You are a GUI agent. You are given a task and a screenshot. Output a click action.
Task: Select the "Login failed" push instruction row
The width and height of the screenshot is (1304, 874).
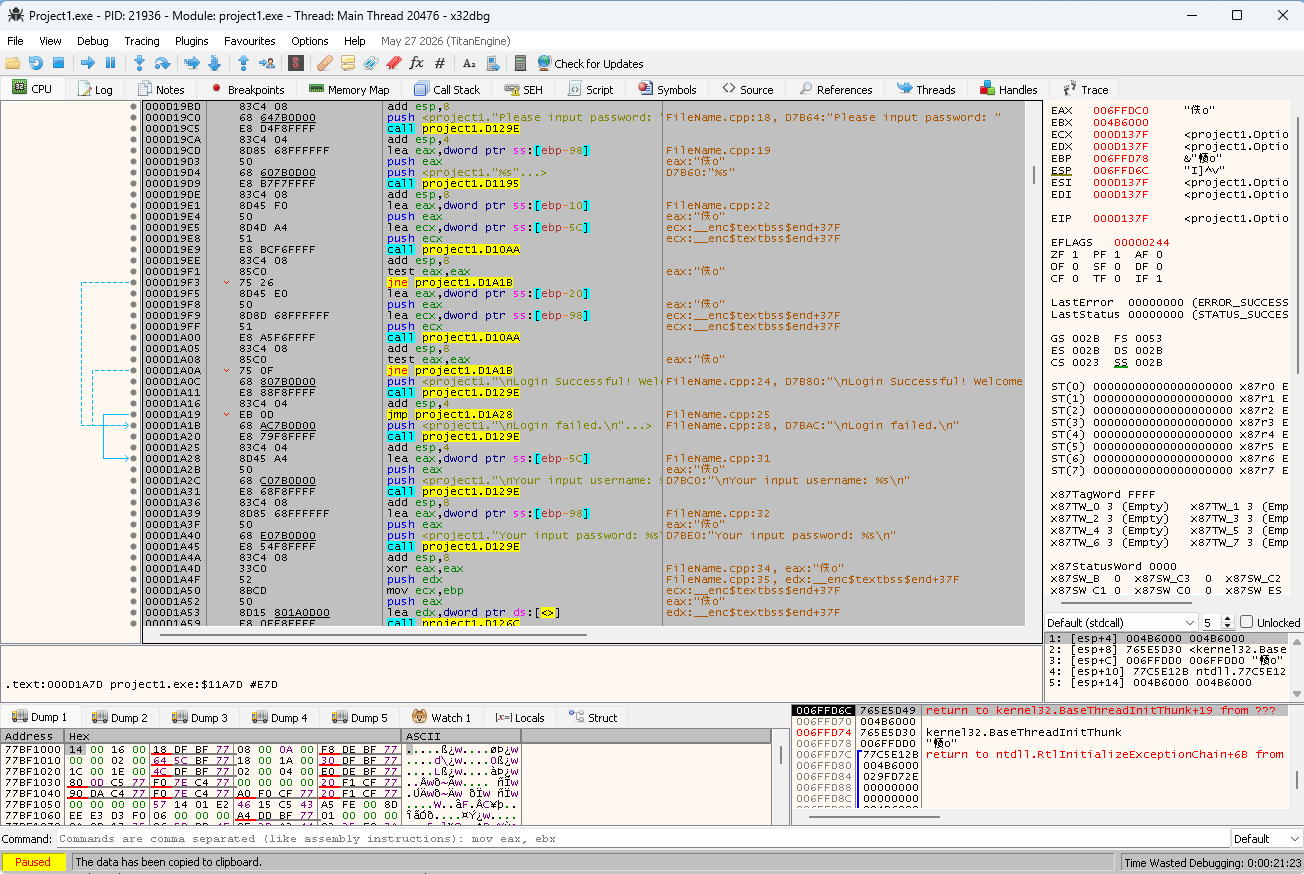[583, 425]
